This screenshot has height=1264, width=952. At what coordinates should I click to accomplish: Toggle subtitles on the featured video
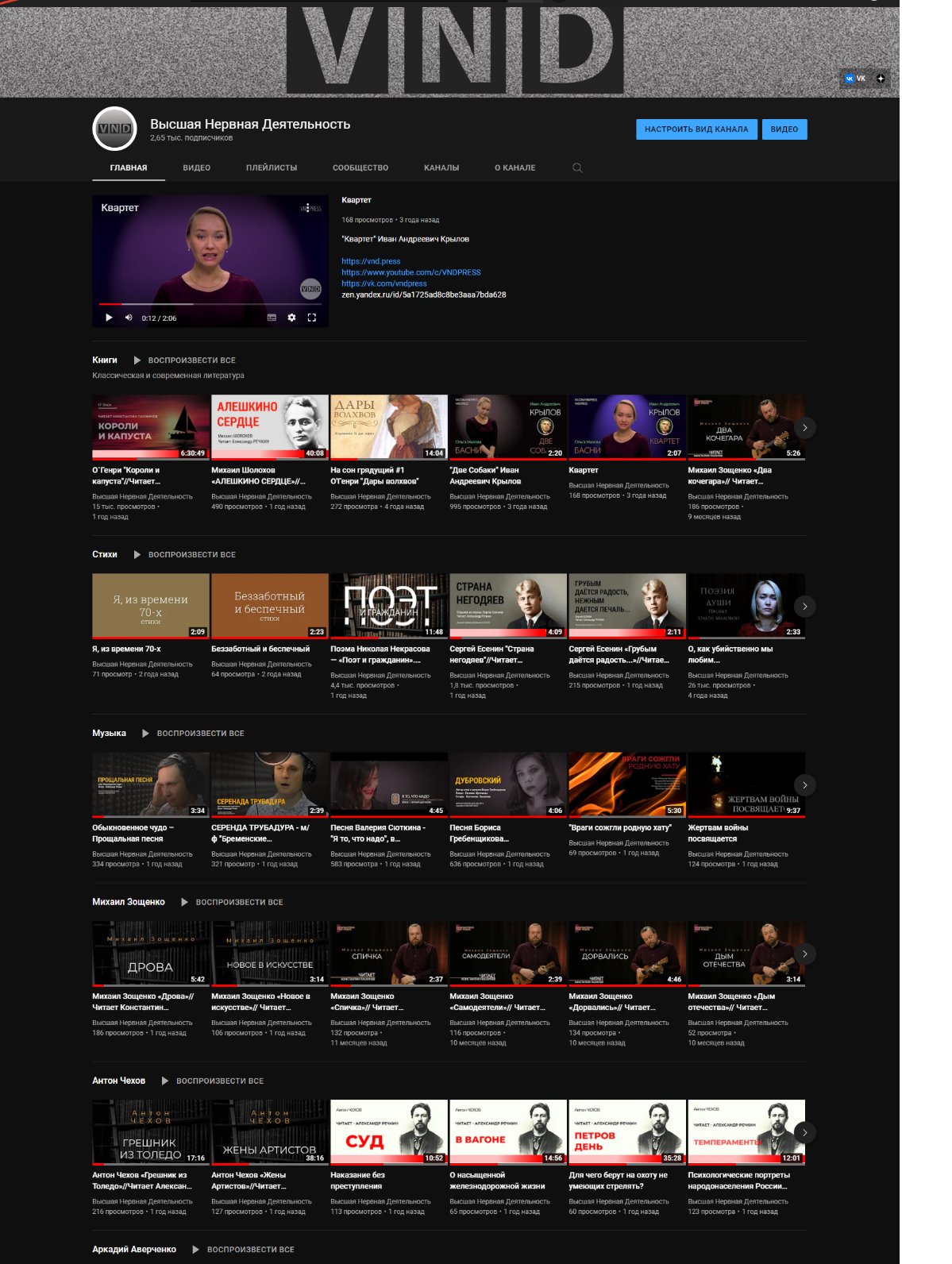[x=272, y=318]
